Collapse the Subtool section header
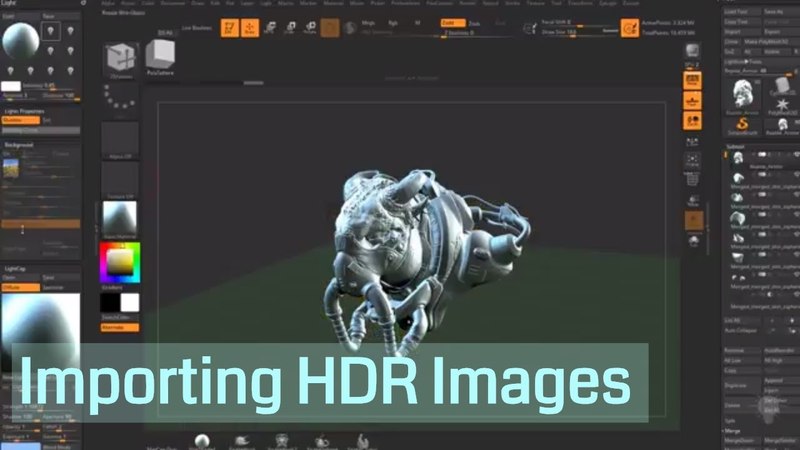 (x=735, y=146)
